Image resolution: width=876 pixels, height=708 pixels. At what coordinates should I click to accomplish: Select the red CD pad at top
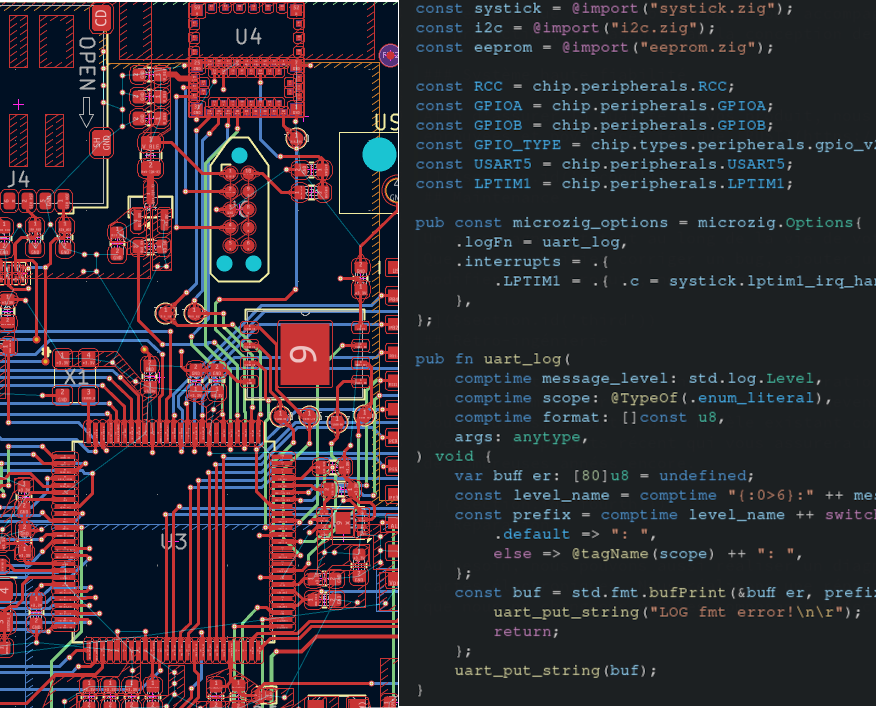point(100,17)
